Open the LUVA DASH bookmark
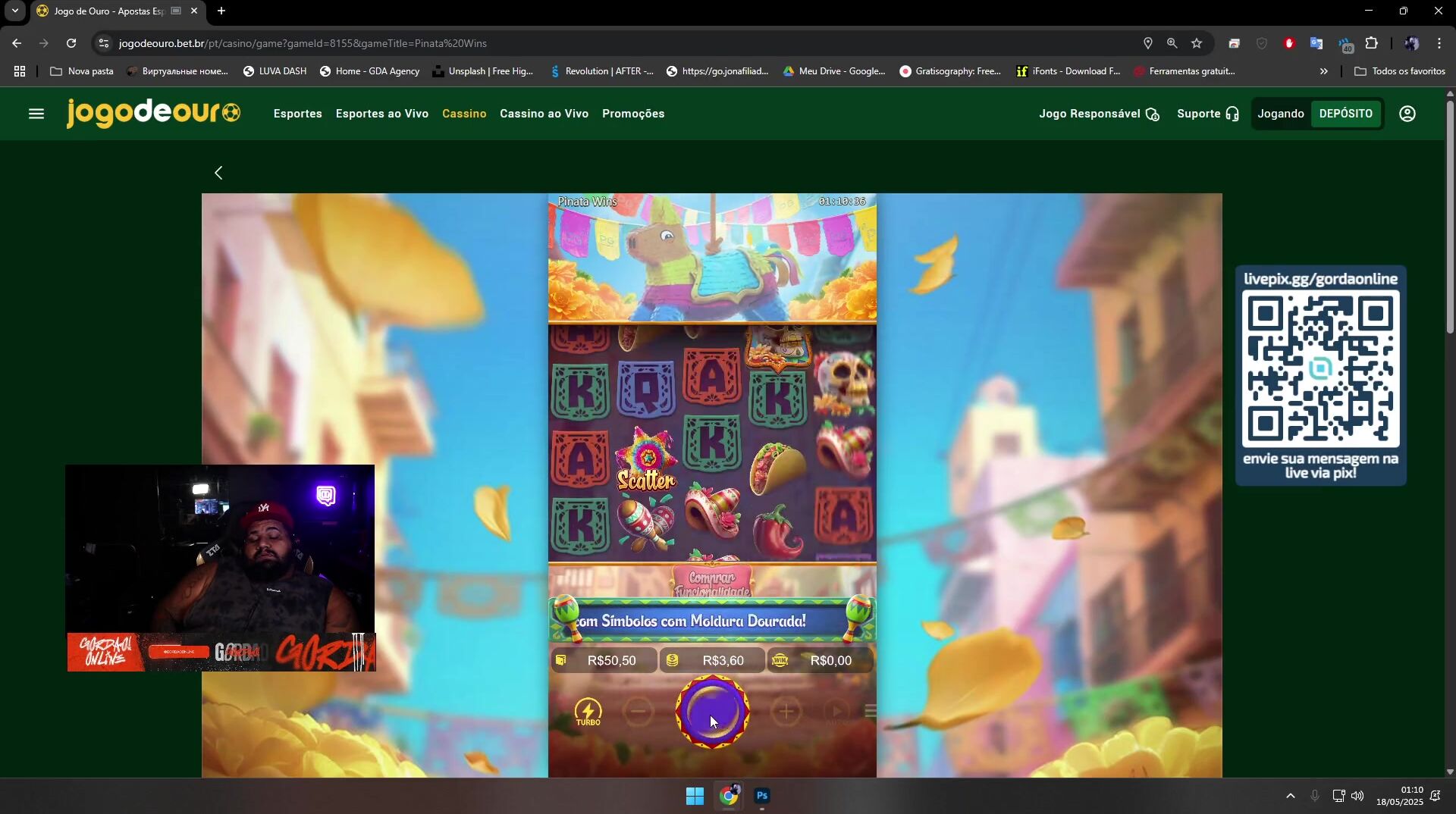Viewport: 1456px width, 814px height. (x=275, y=71)
